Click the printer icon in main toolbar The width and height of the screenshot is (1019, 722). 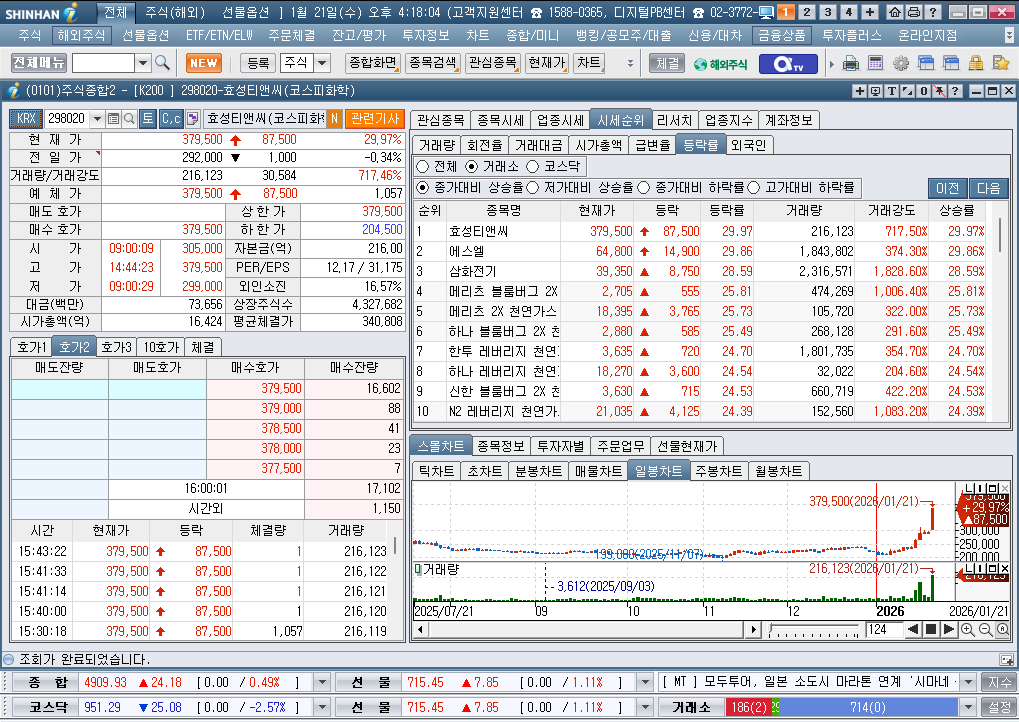click(850, 63)
